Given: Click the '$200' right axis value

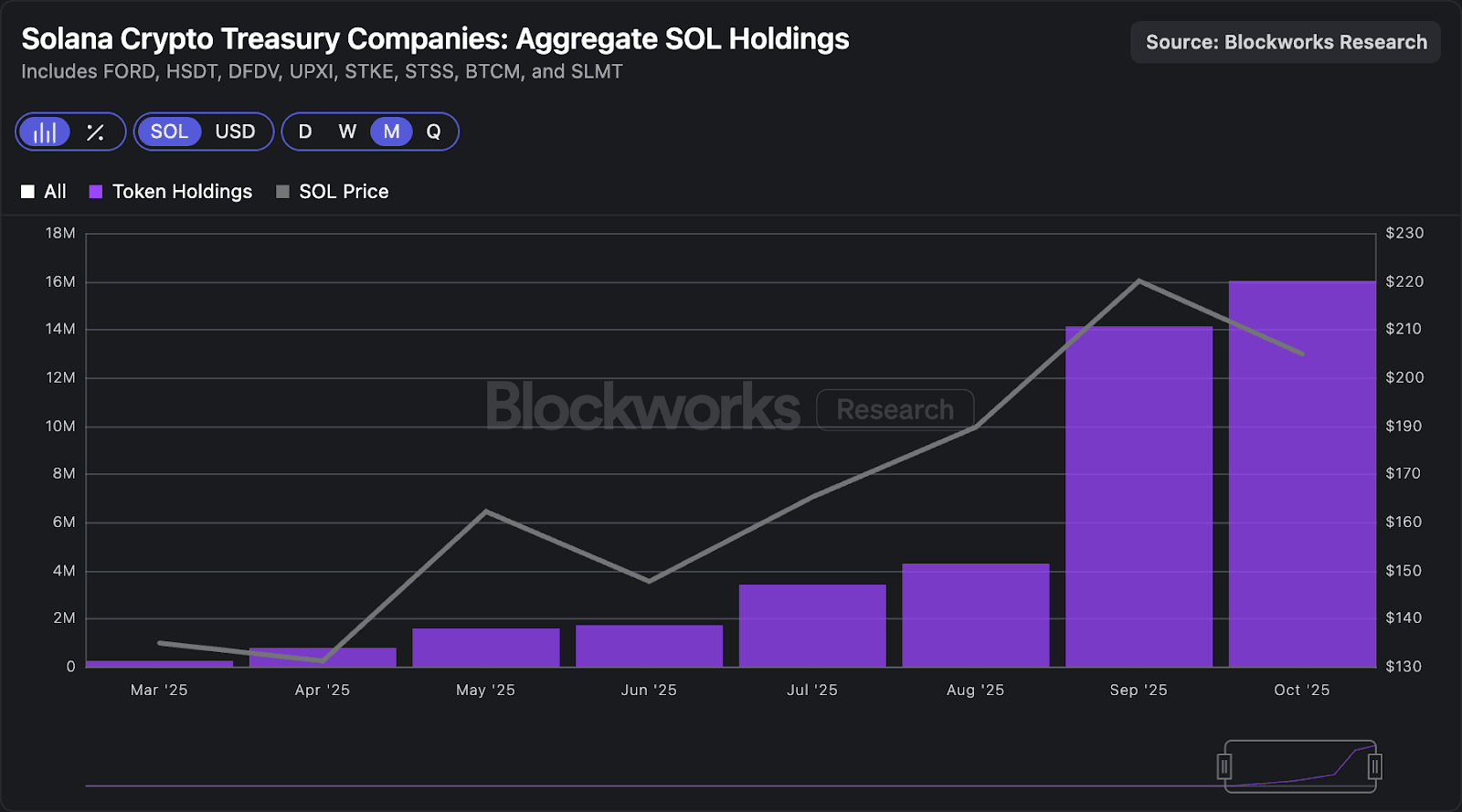Looking at the screenshot, I should [1404, 378].
